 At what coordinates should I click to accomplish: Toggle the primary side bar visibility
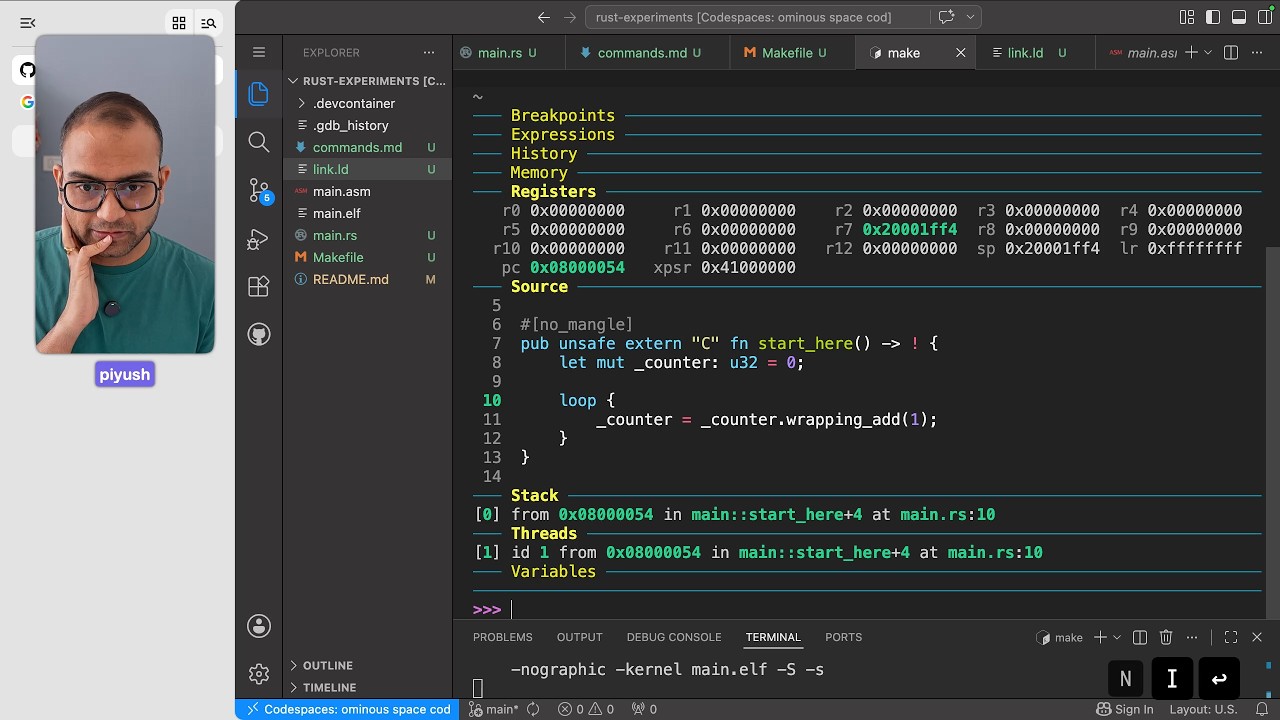pyautogui.click(x=1213, y=17)
